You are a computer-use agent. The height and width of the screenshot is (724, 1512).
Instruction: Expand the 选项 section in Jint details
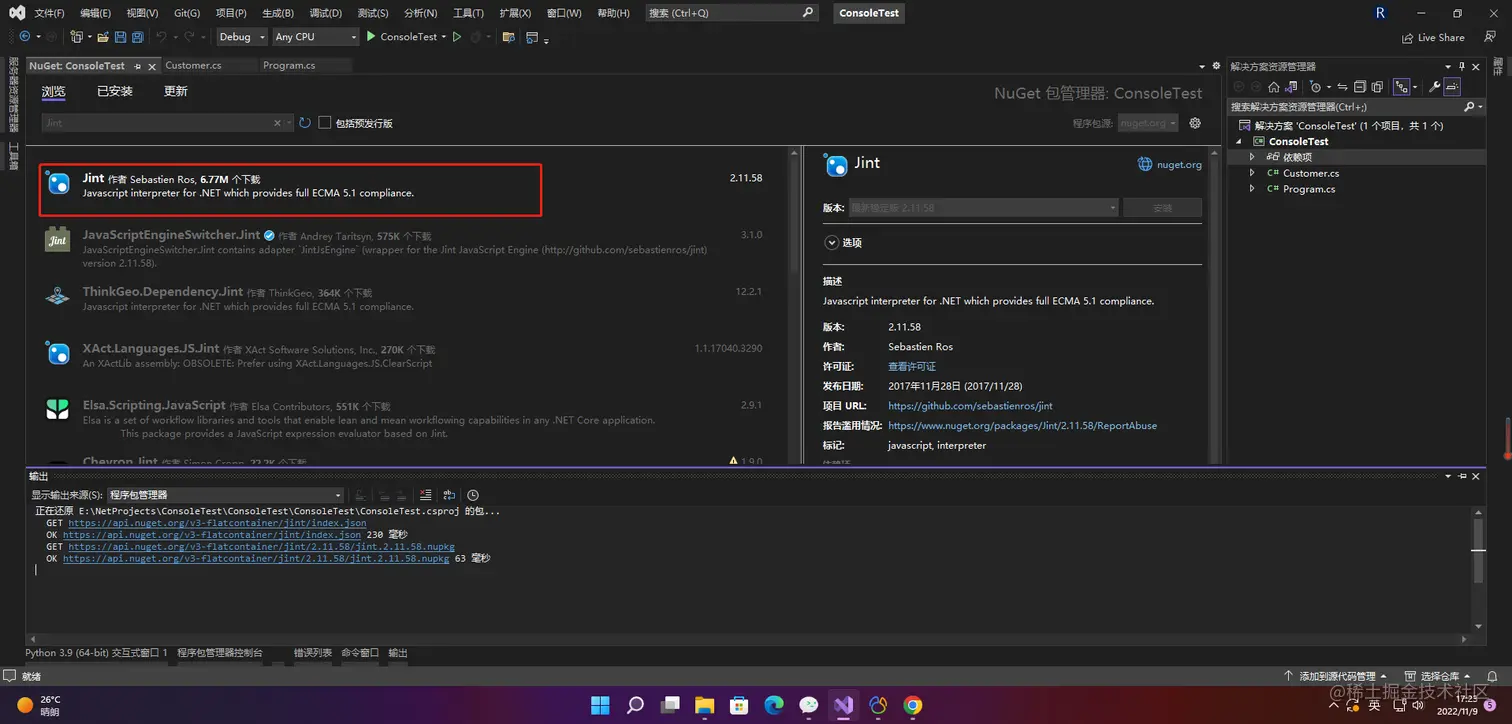coord(831,242)
